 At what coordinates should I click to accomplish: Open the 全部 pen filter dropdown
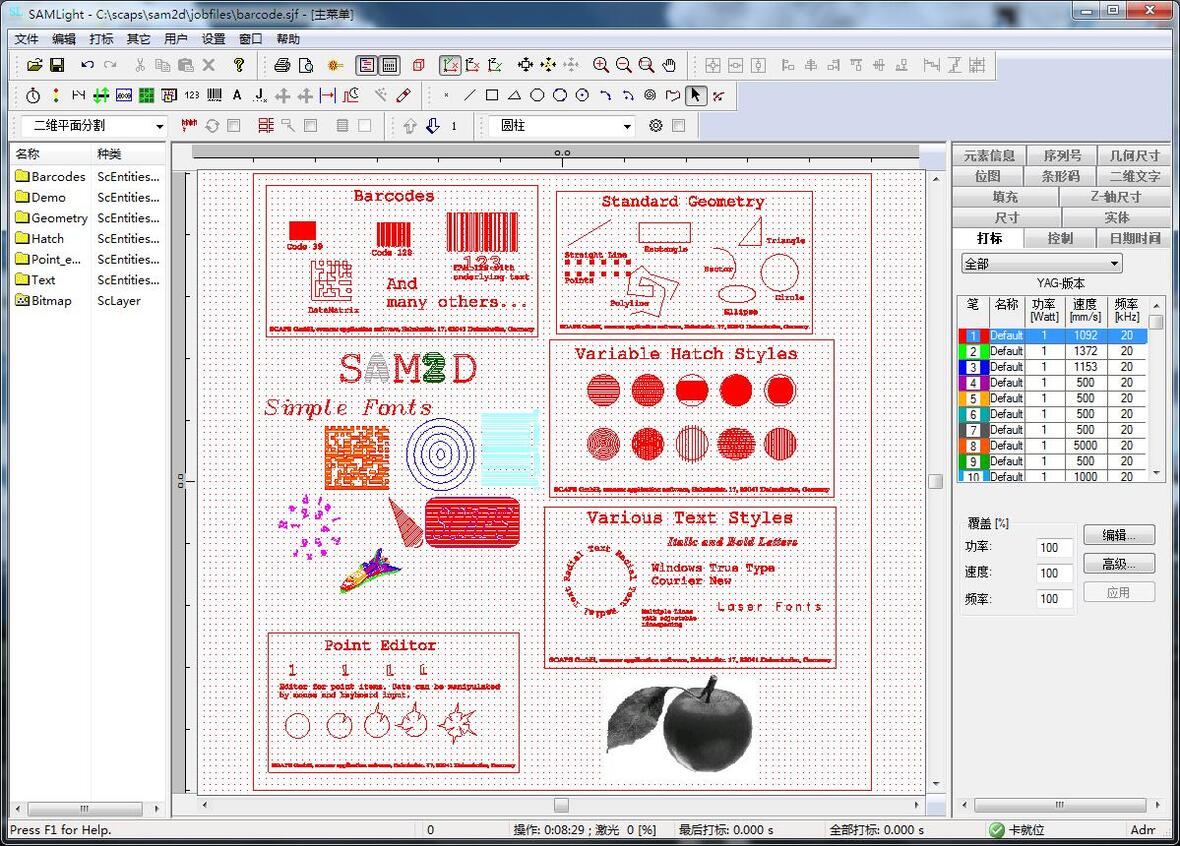click(x=1042, y=263)
